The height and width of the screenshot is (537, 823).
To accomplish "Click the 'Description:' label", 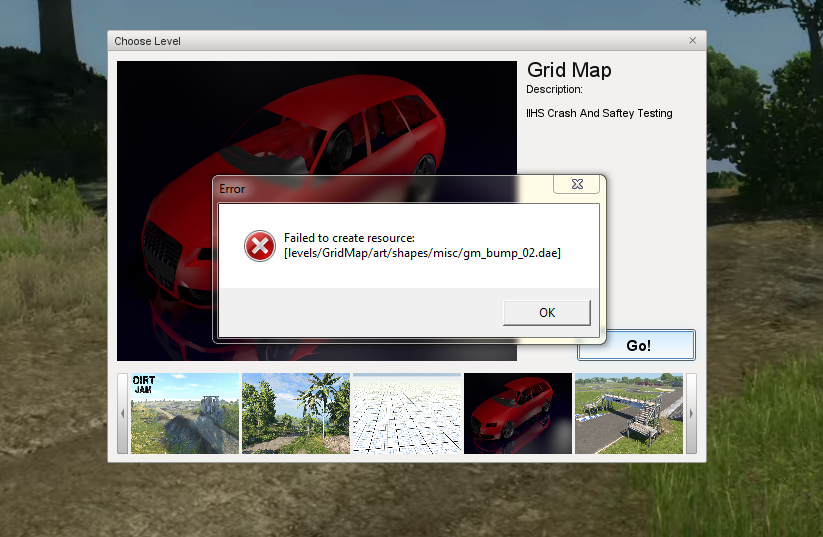I will (554, 89).
